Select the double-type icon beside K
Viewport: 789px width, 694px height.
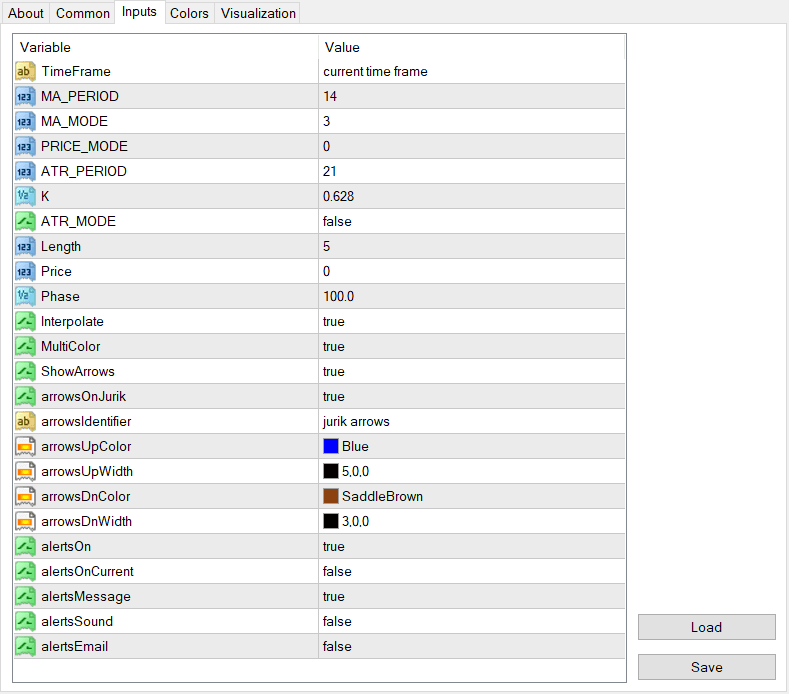[26, 197]
